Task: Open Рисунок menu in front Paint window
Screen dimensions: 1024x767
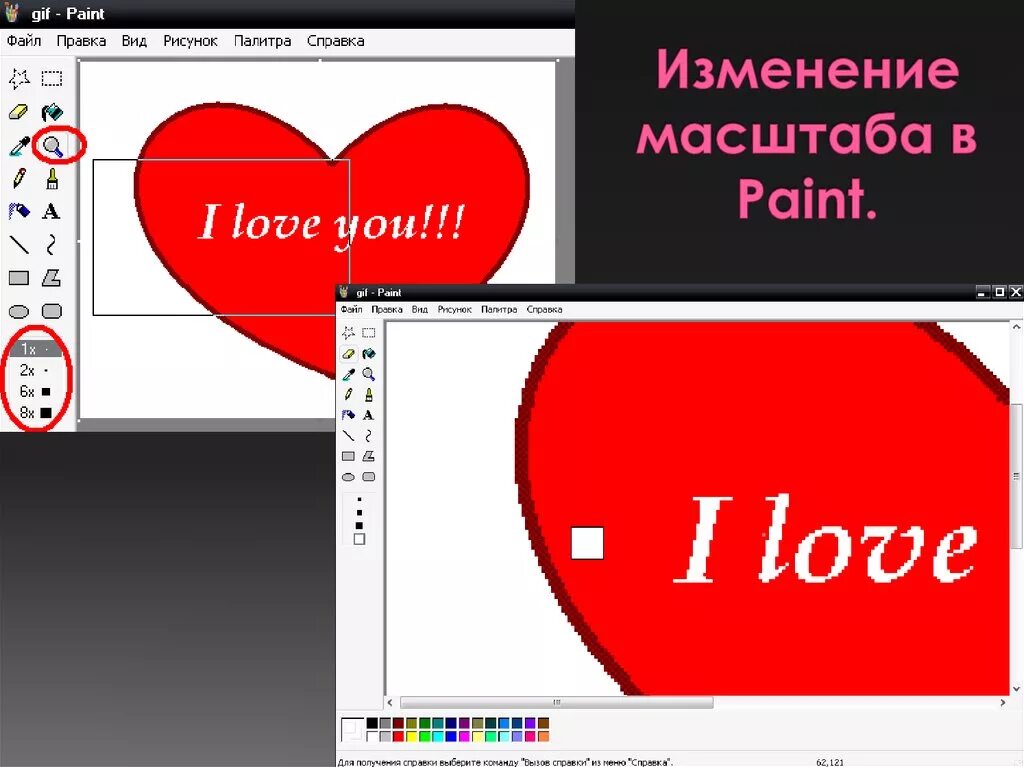Action: [x=455, y=310]
